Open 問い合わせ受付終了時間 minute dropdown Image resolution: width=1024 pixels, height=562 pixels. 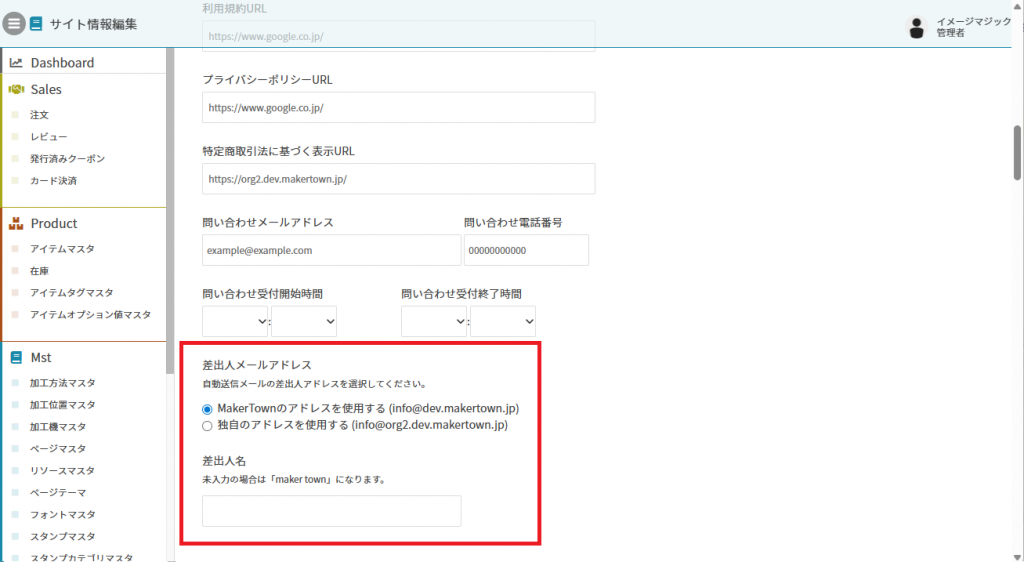click(x=503, y=321)
